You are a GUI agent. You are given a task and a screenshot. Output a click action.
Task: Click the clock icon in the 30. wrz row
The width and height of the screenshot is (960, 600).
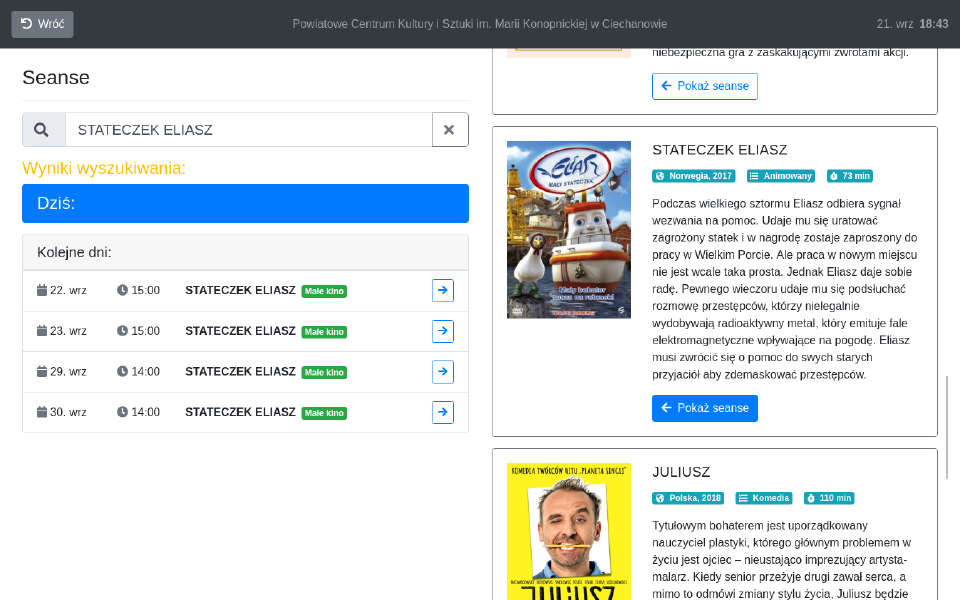[122, 412]
